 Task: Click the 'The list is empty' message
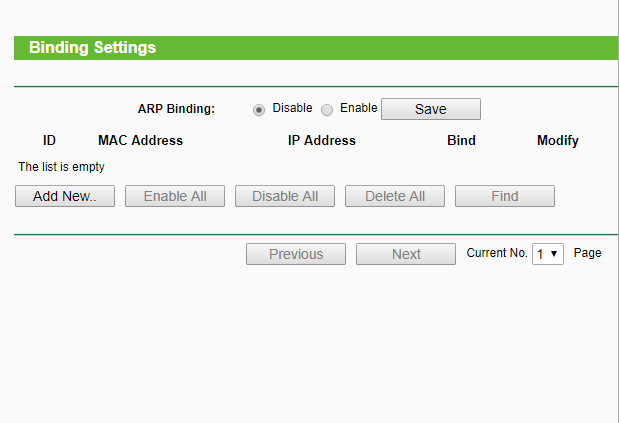tap(61, 167)
